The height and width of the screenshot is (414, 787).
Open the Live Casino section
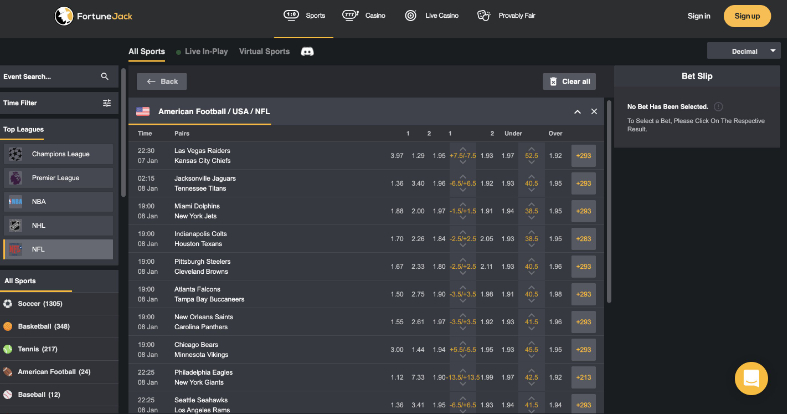coord(432,16)
